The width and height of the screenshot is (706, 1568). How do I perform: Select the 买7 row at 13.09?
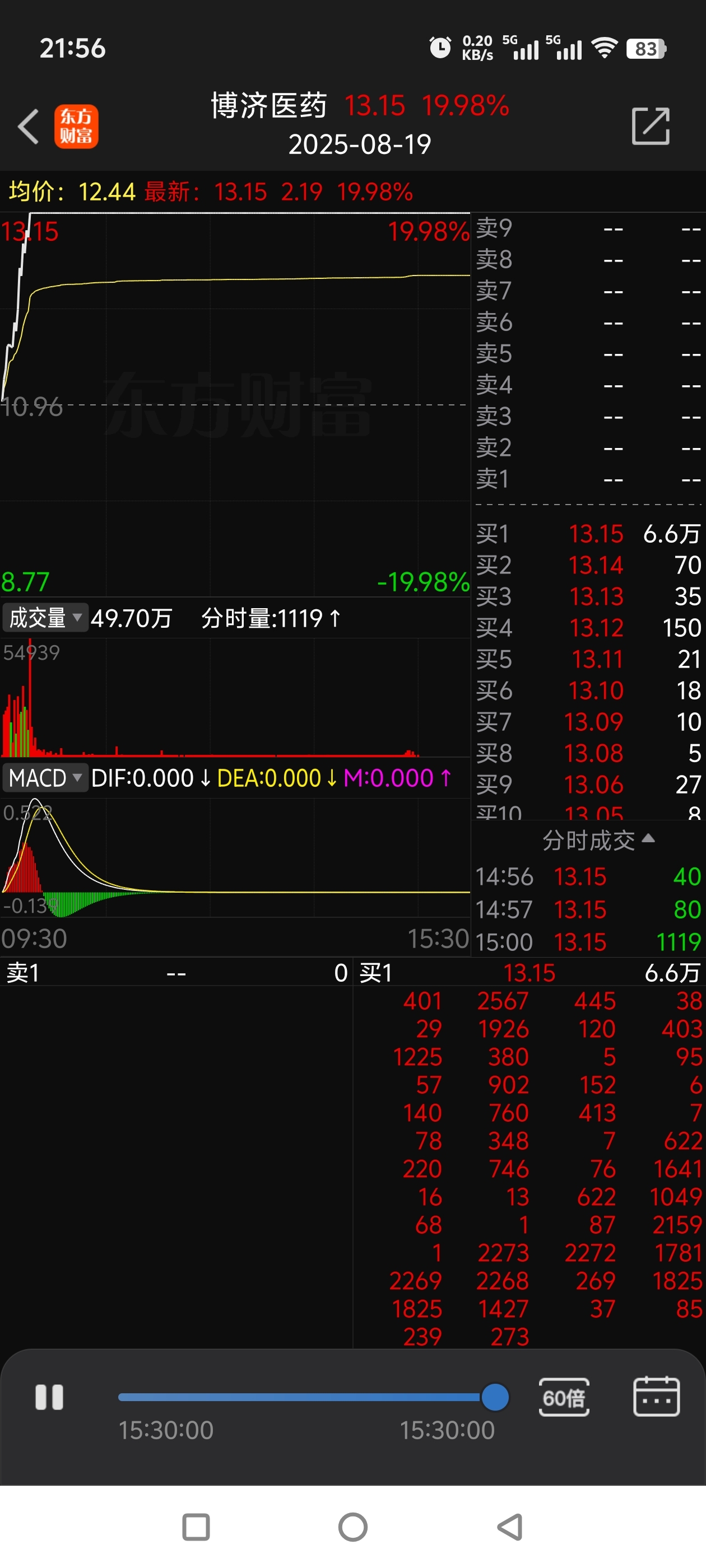point(588,722)
